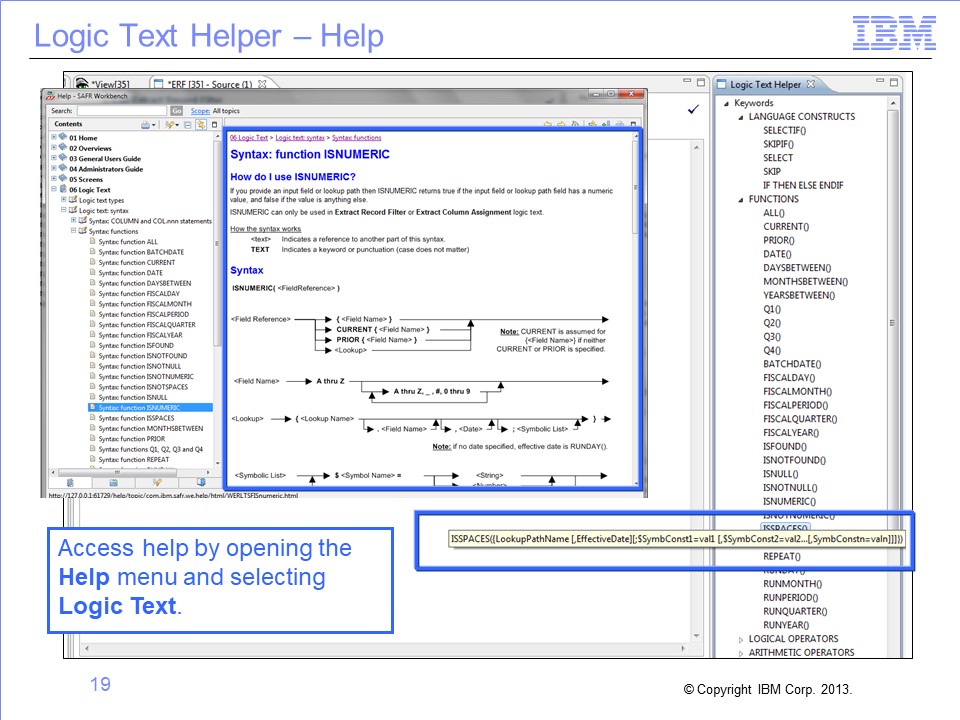Click the Syntax functions breadcrumb link

point(356,138)
